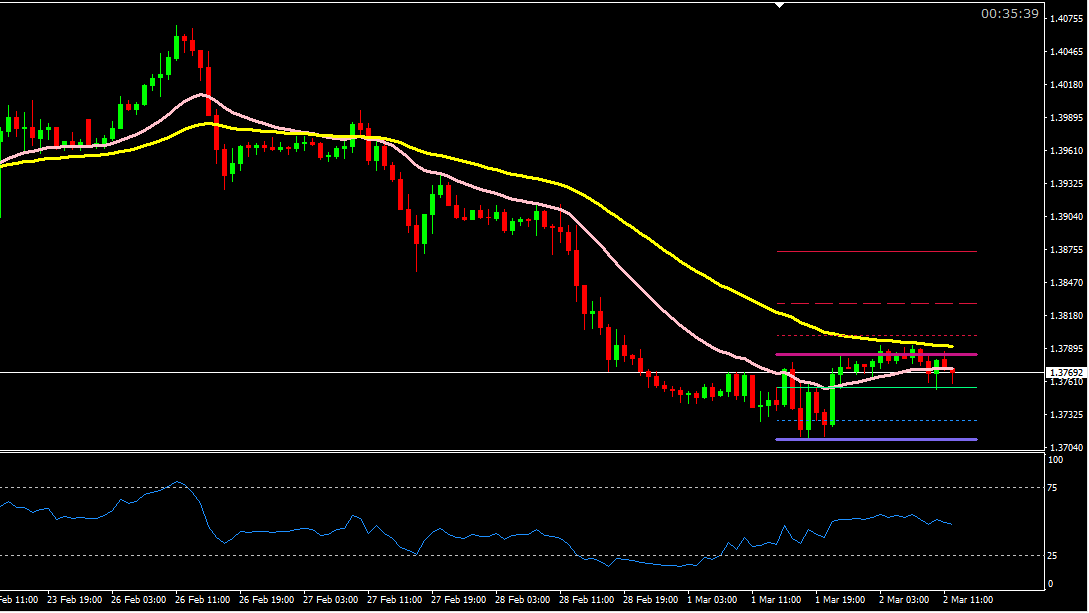This screenshot has width=1089, height=613.
Task: Click the 27 Feb 03:00 time label
Action: [x=331, y=600]
